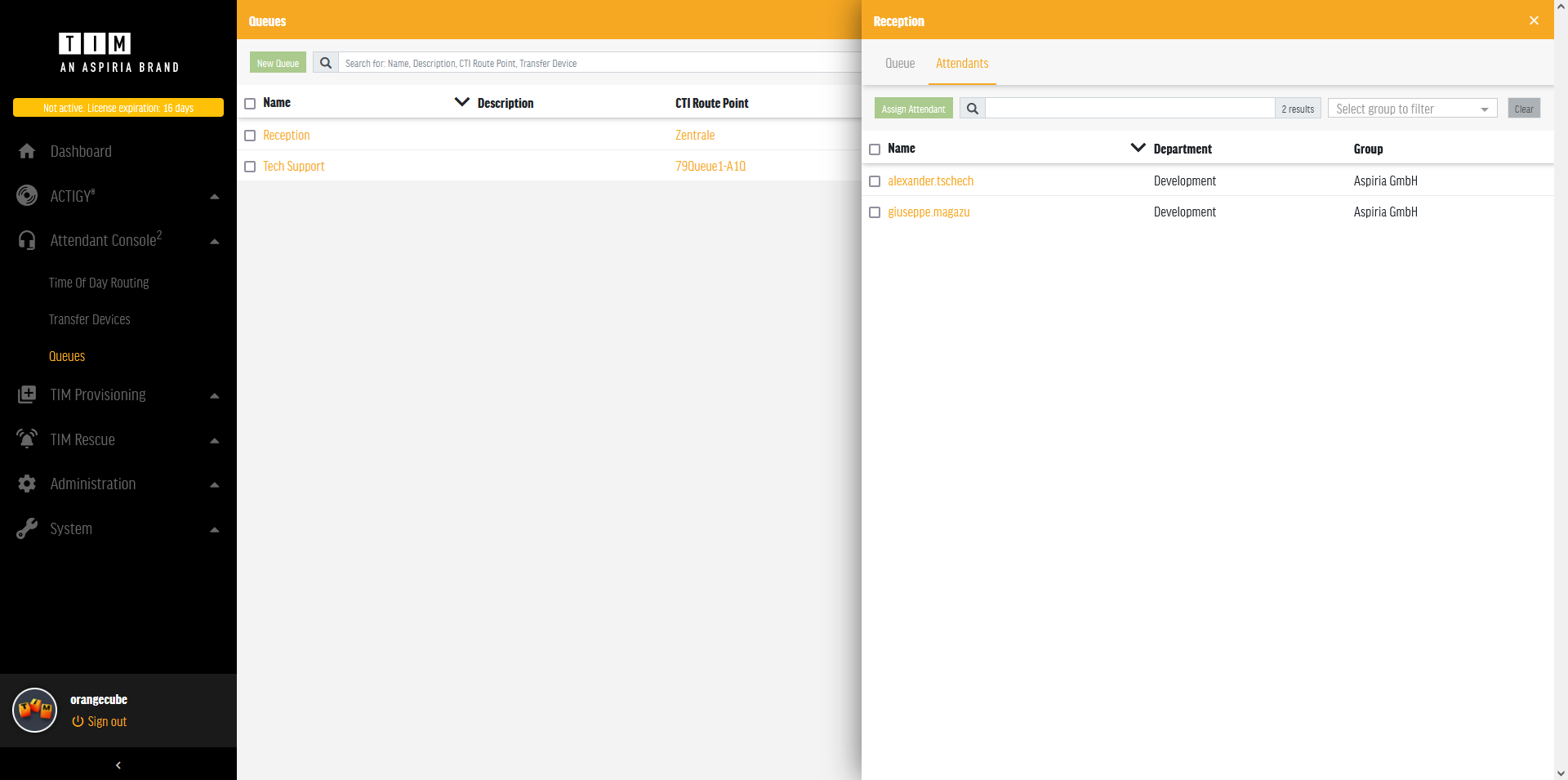Focus the Queues search input field
This screenshot has width=1568, height=780.
pos(600,63)
